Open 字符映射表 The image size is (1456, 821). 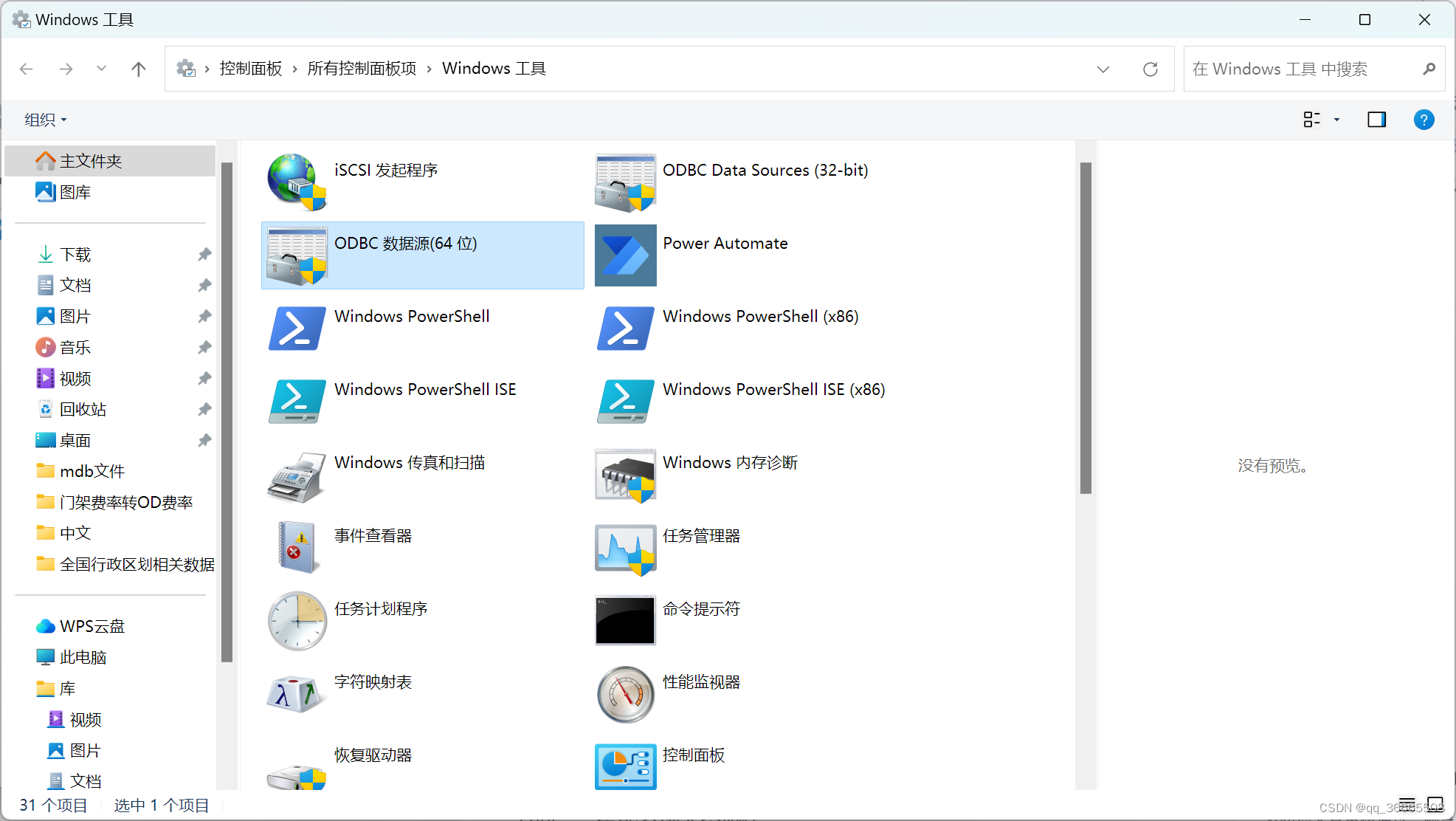(x=373, y=681)
